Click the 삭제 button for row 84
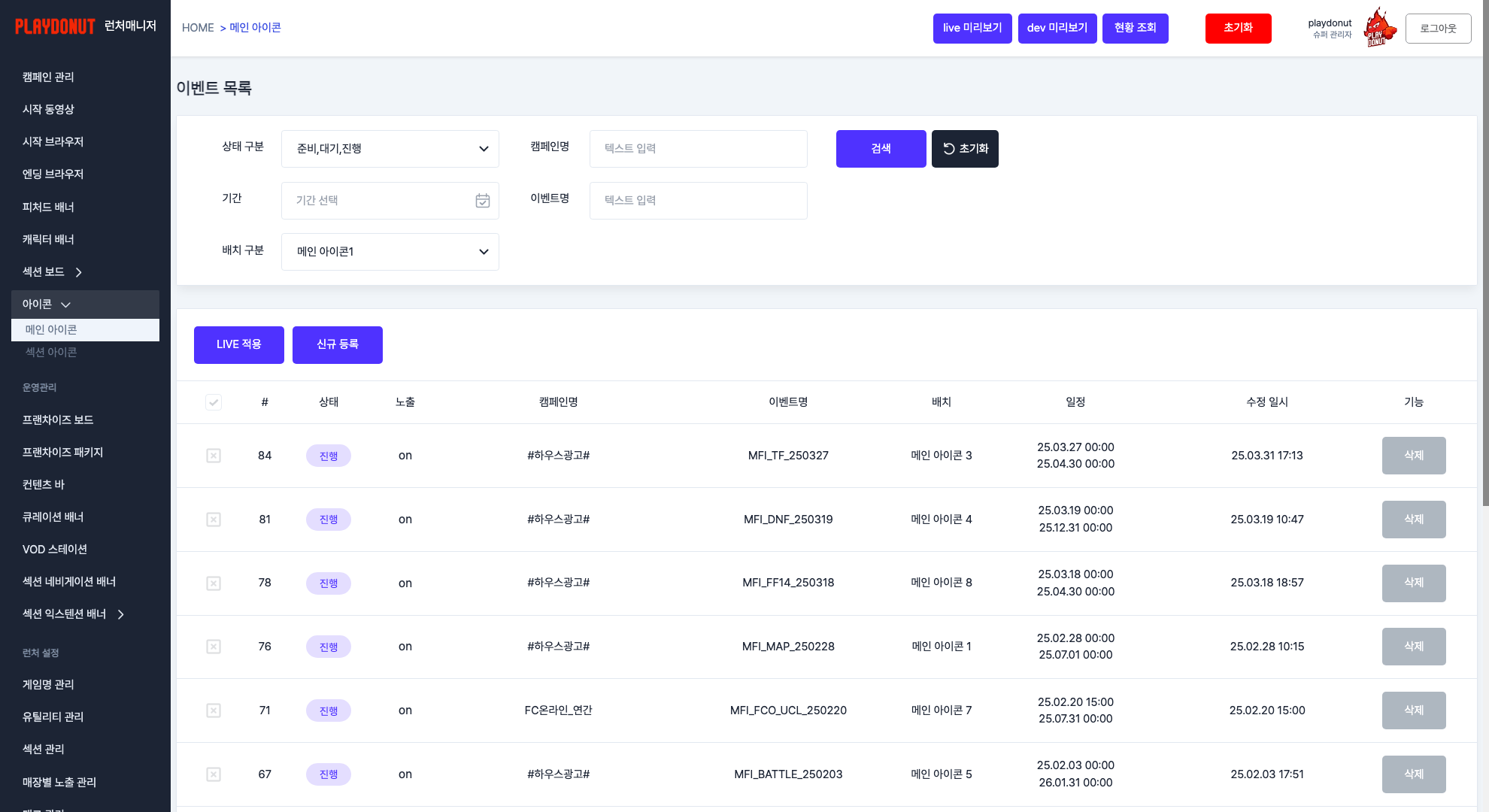 [1413, 456]
